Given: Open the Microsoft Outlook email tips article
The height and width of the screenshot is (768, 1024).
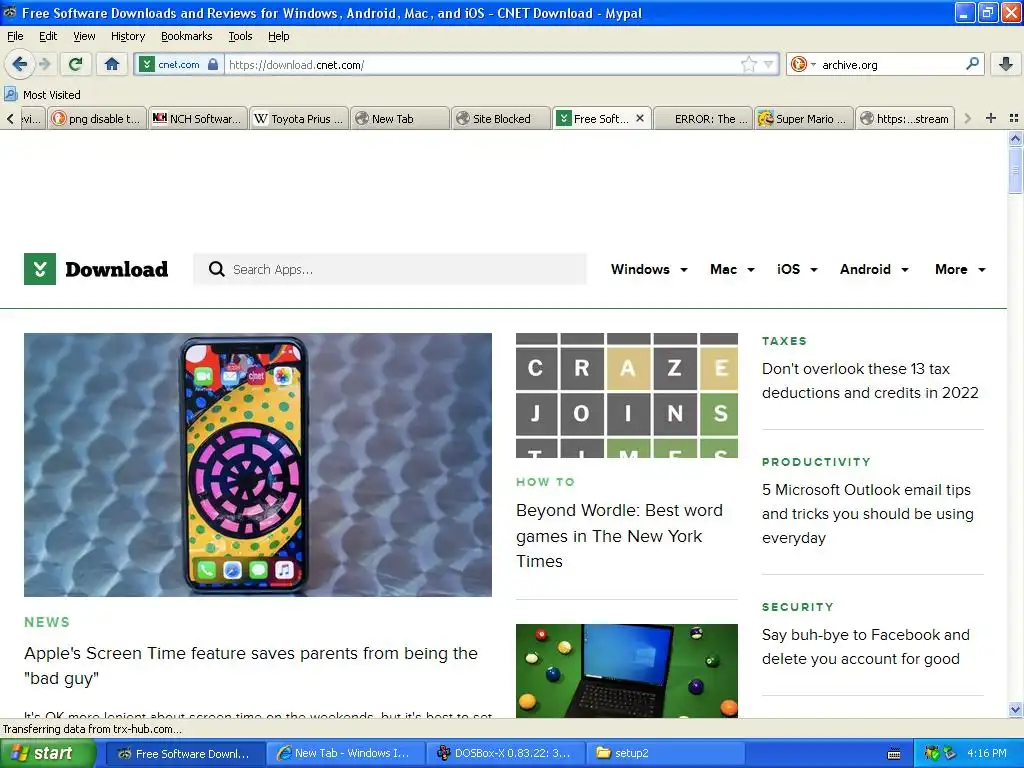Looking at the screenshot, I should tap(867, 514).
